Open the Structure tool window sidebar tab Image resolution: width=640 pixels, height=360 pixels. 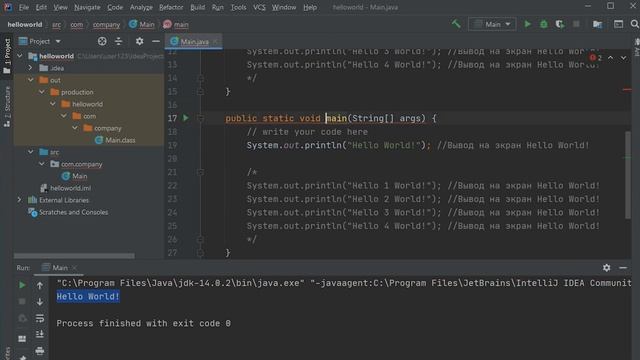coord(7,107)
